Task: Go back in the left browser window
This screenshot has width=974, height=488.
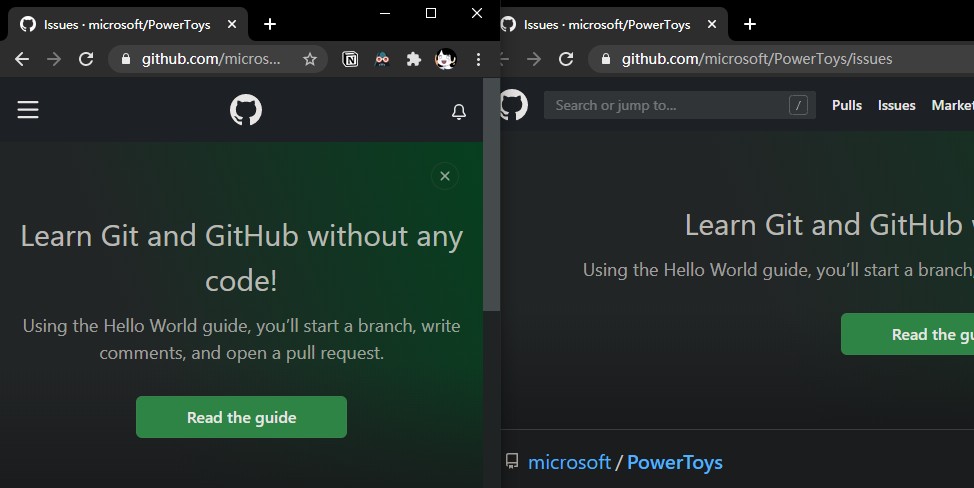Action: [x=22, y=59]
